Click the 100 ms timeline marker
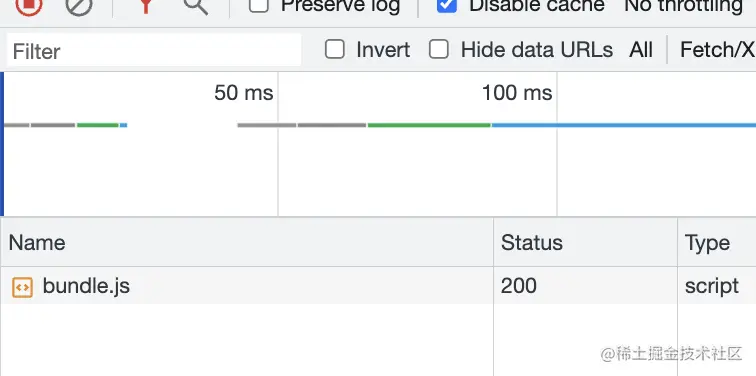The image size is (756, 376). tap(517, 93)
